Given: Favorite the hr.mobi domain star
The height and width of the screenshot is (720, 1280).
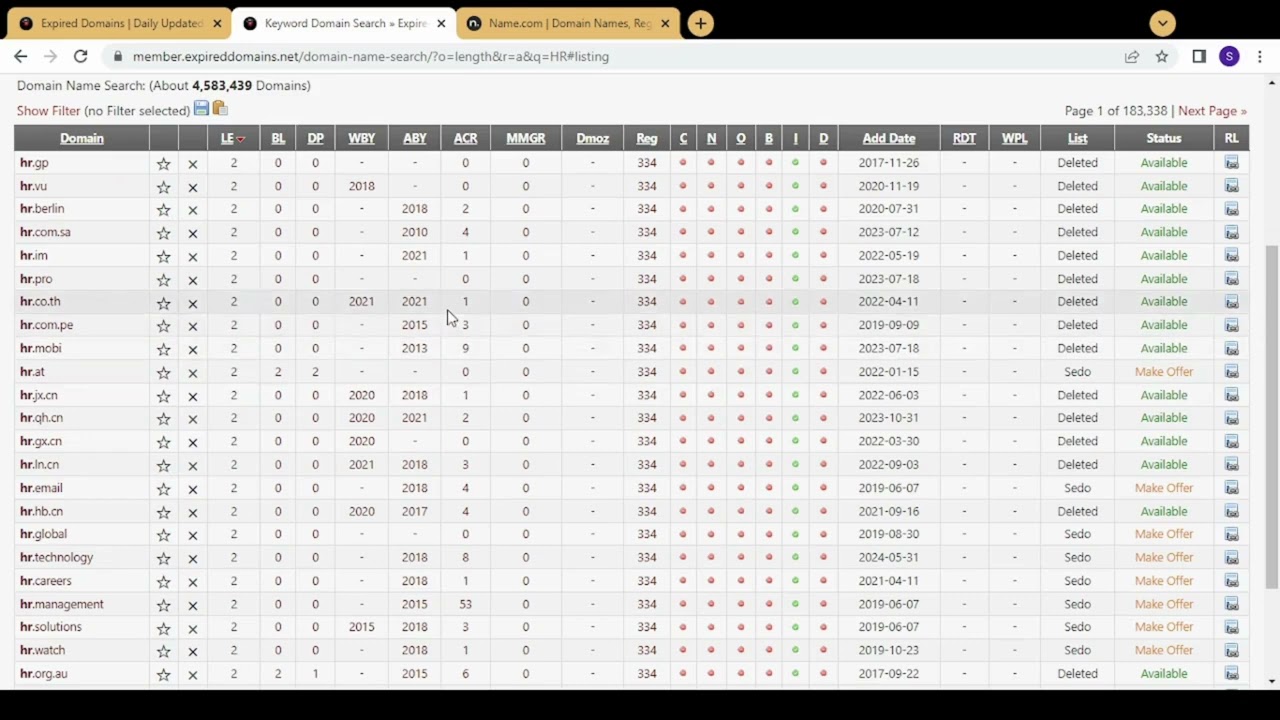Looking at the screenshot, I should [x=163, y=349].
